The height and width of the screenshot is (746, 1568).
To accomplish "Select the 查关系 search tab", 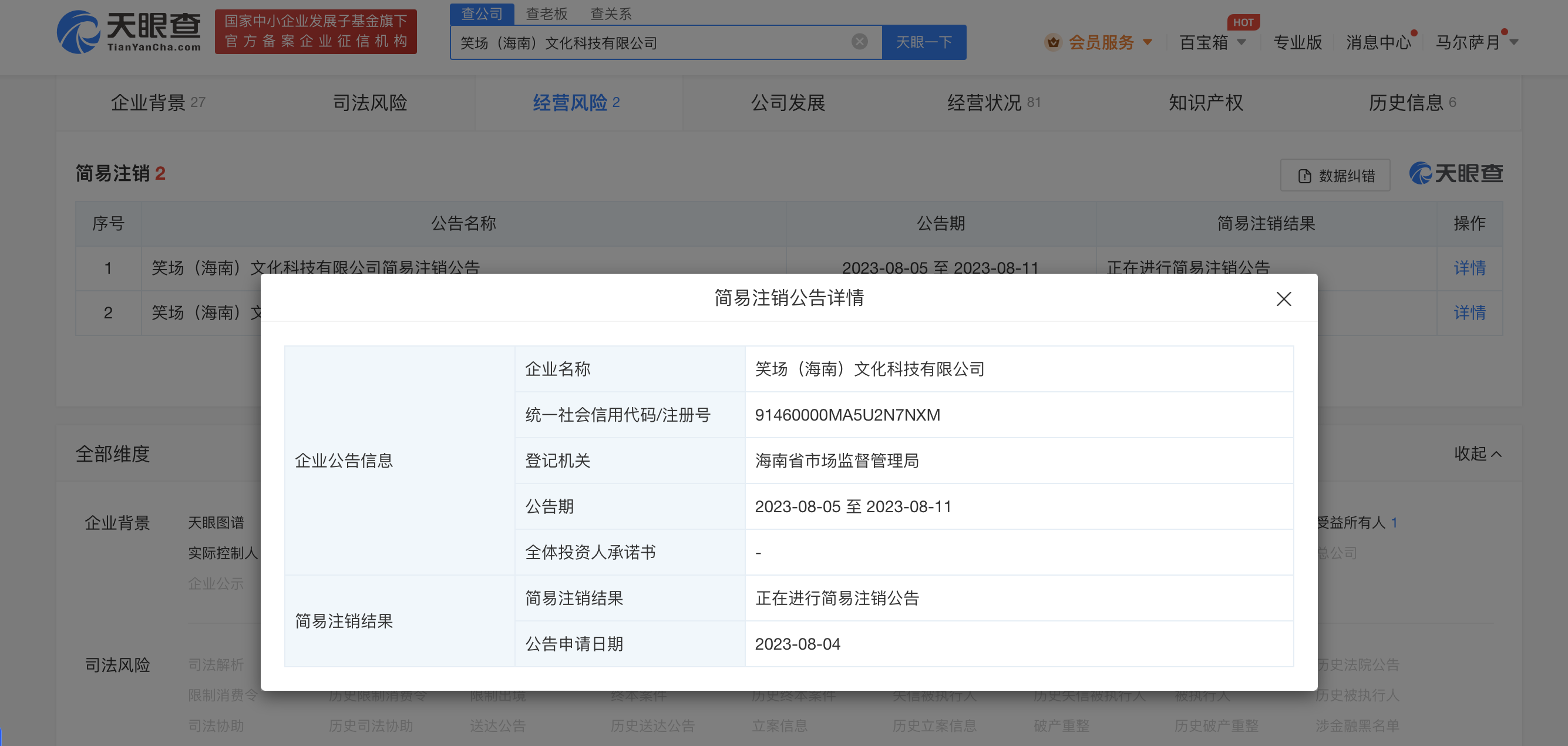I will 611,14.
